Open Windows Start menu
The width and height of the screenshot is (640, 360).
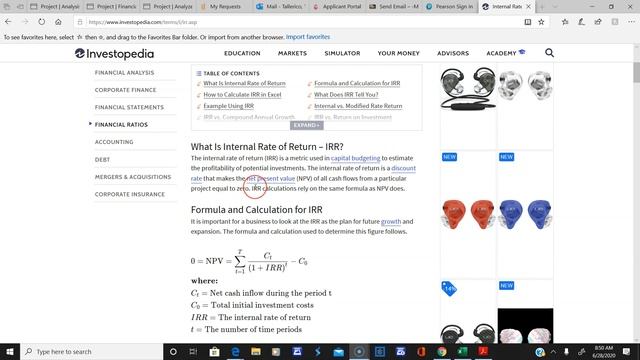click(x=10, y=351)
